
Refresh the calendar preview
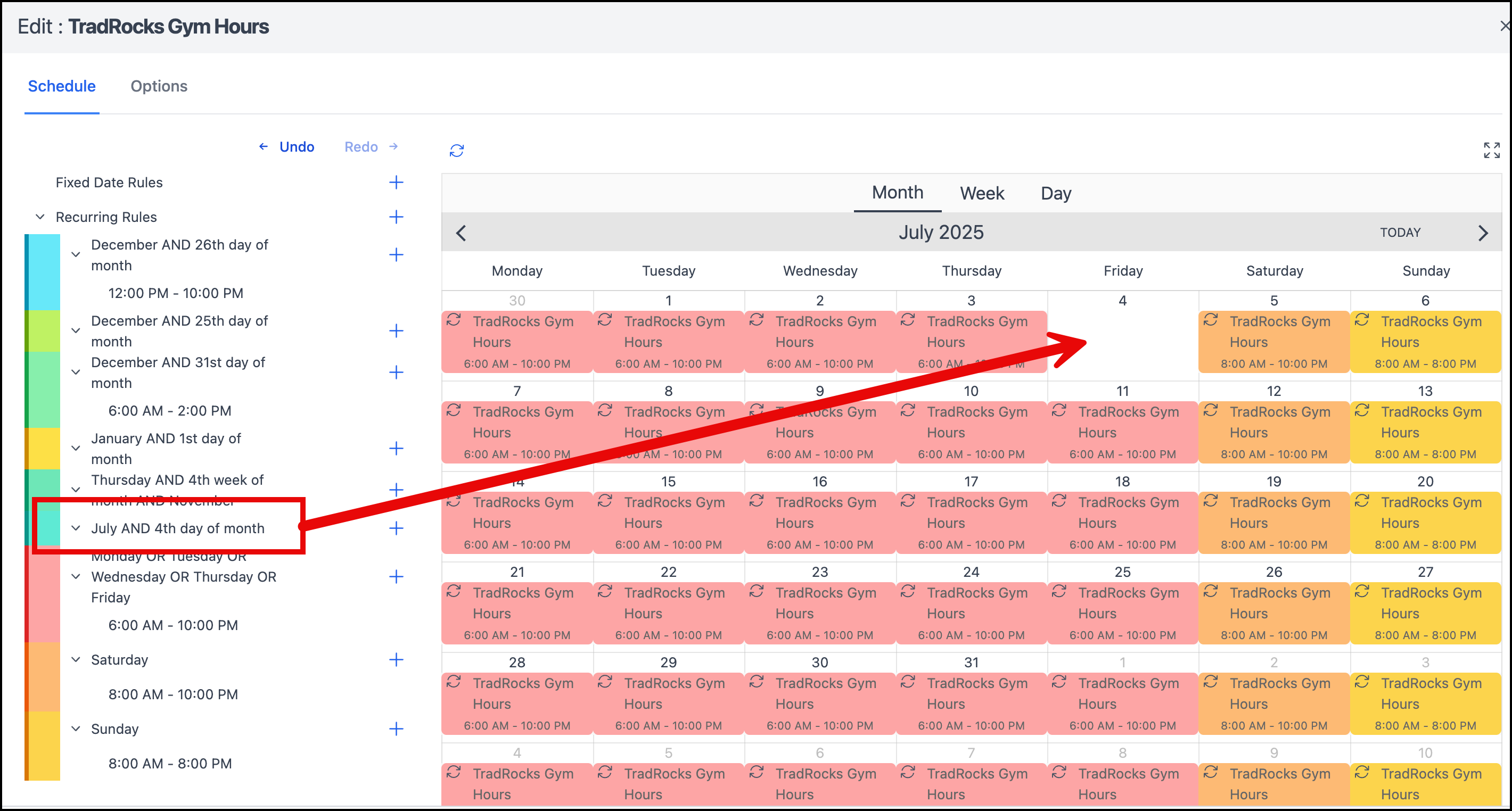click(x=457, y=151)
